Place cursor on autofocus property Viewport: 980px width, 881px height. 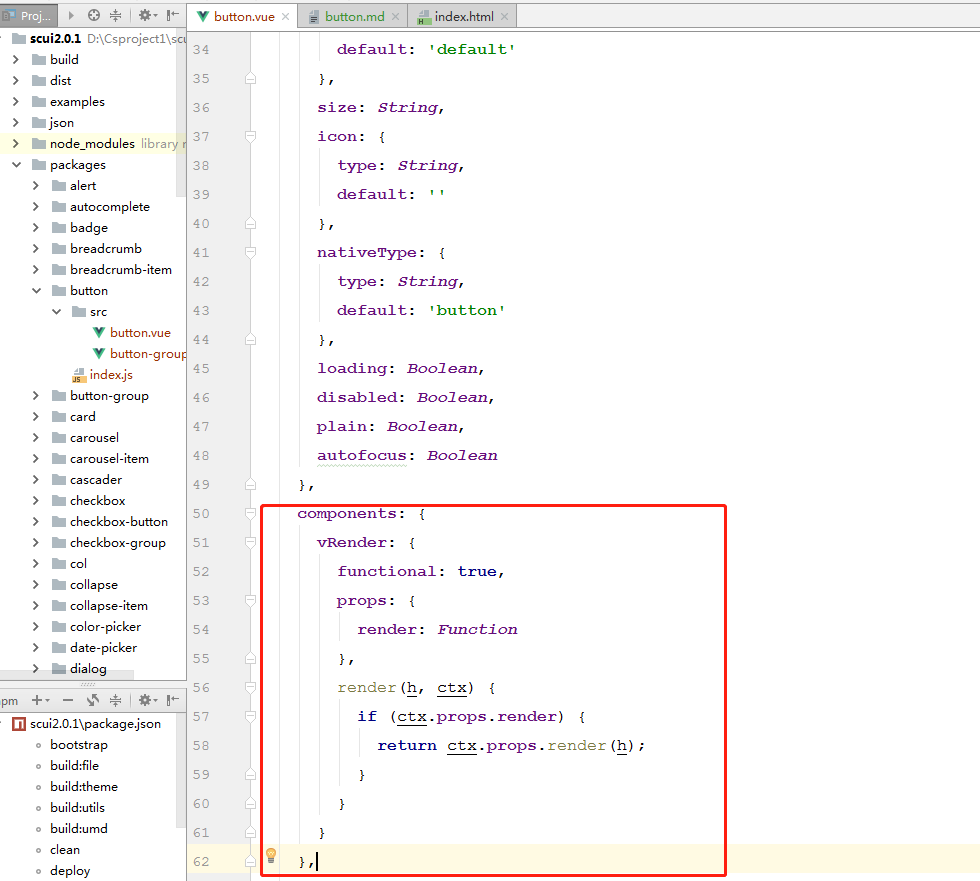click(361, 455)
